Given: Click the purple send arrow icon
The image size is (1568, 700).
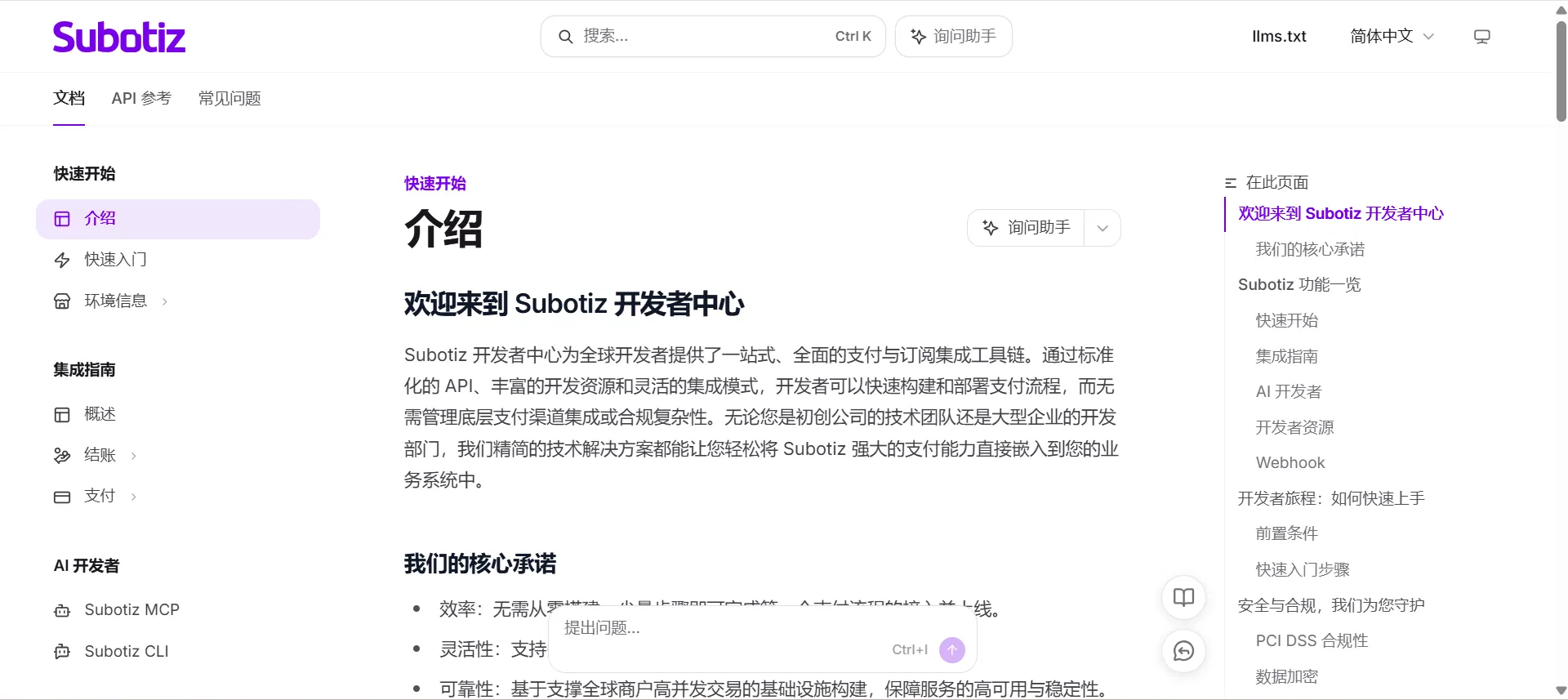Looking at the screenshot, I should pyautogui.click(x=952, y=650).
